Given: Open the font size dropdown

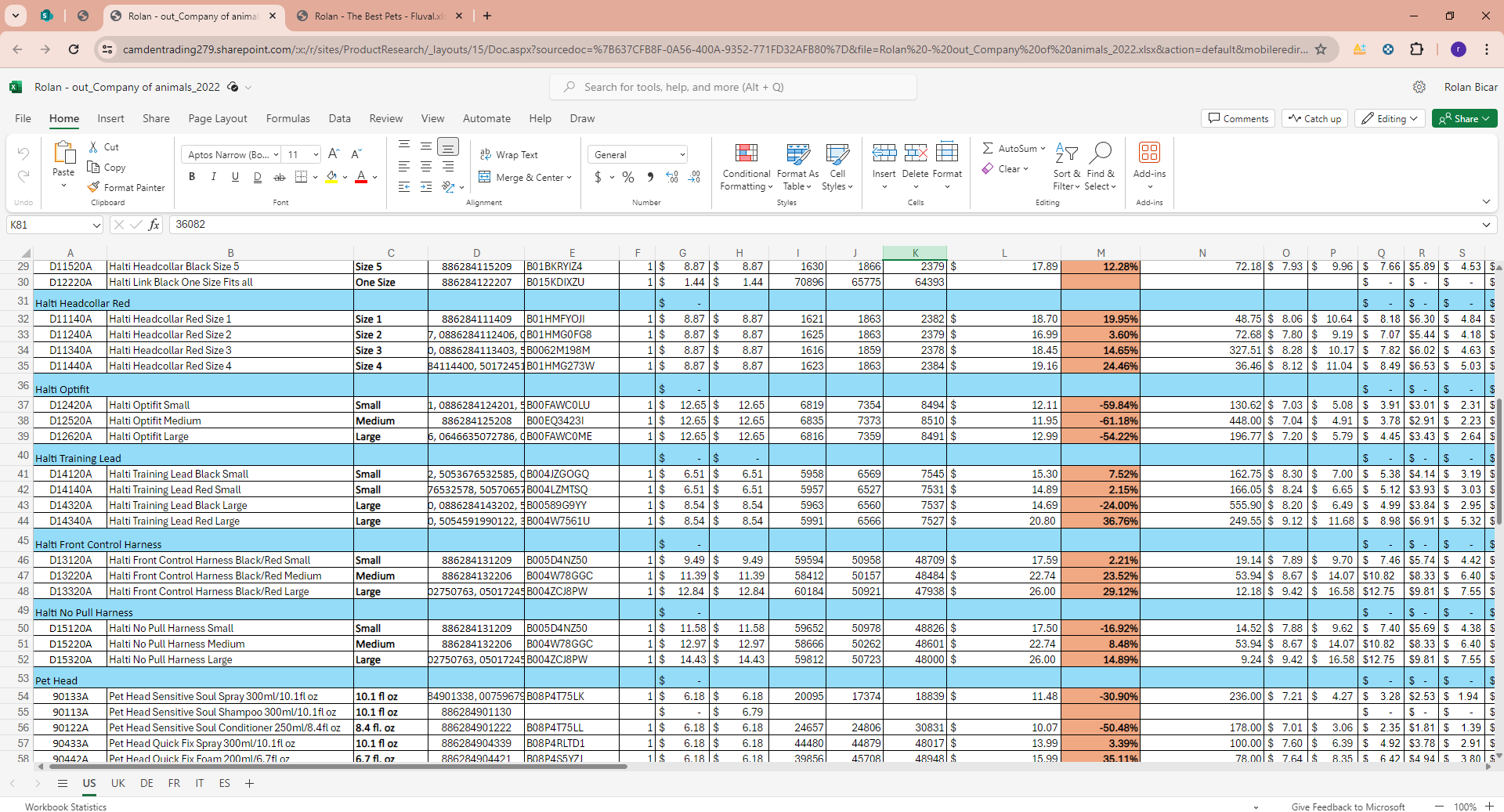Looking at the screenshot, I should tap(316, 155).
